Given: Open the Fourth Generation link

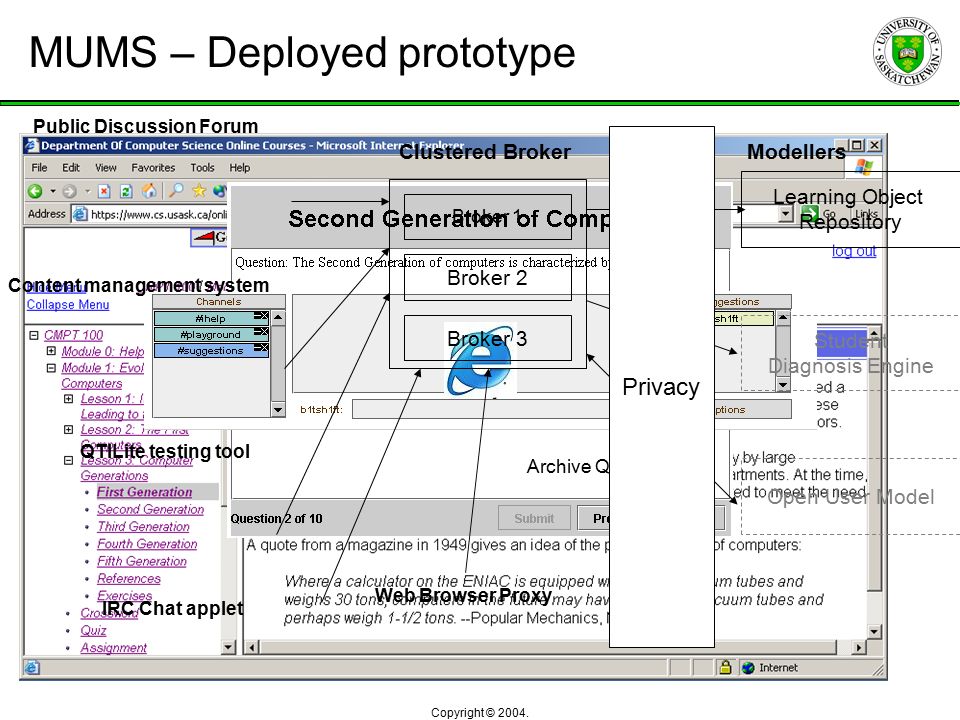Looking at the screenshot, I should tap(147, 544).
